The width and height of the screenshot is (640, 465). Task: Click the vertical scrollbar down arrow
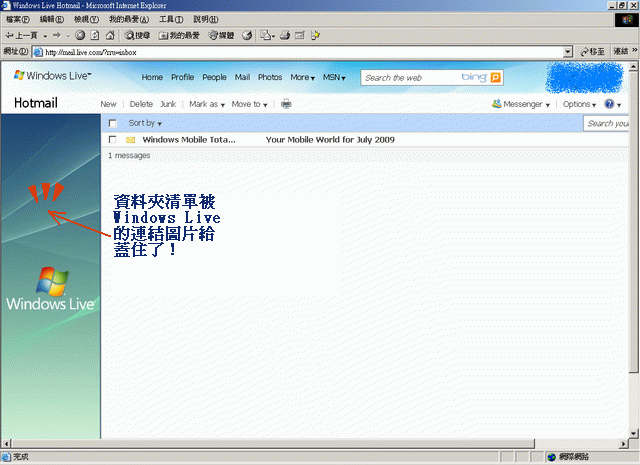[633, 433]
